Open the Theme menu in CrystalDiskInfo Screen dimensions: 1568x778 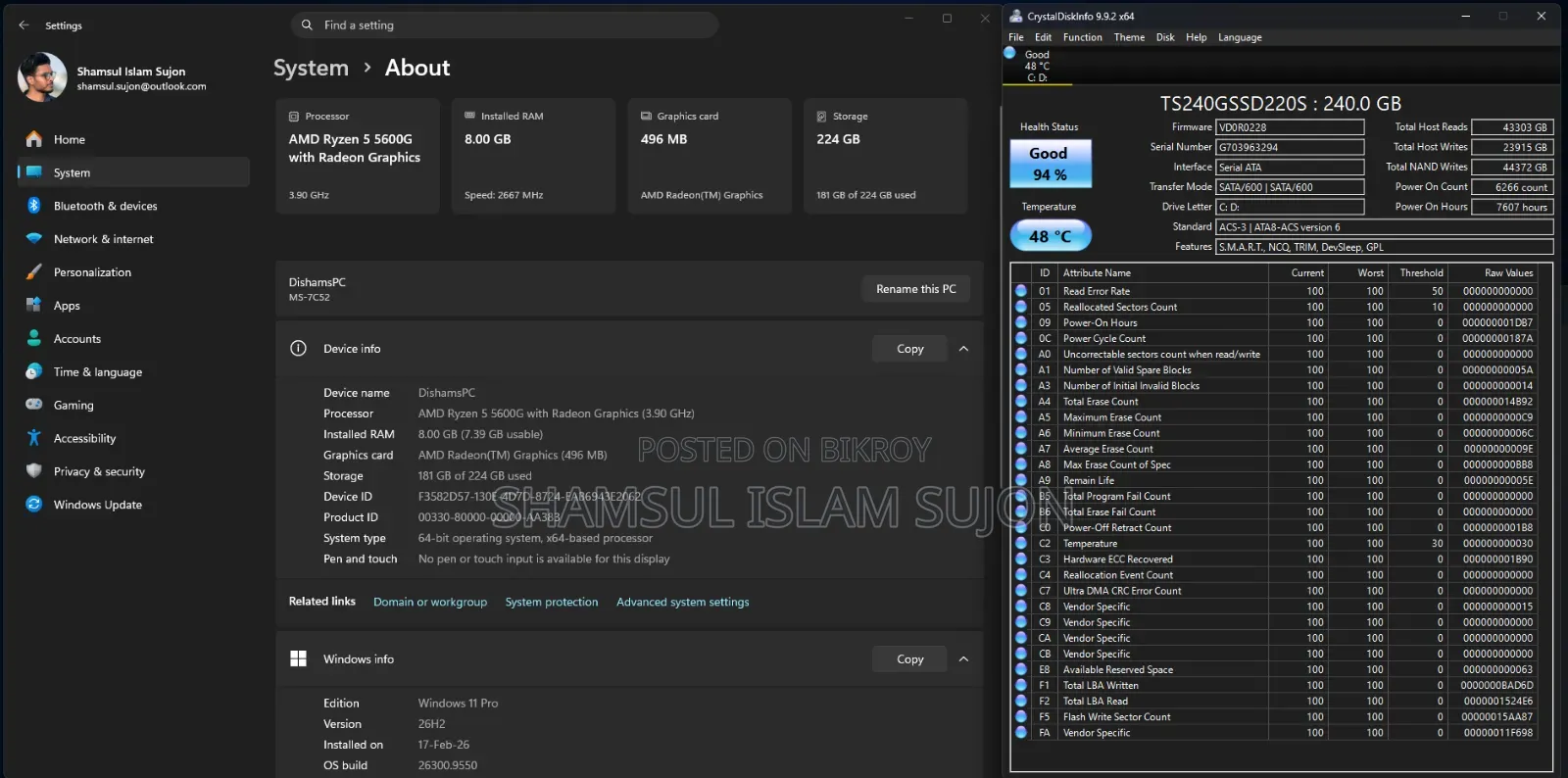(x=1129, y=37)
